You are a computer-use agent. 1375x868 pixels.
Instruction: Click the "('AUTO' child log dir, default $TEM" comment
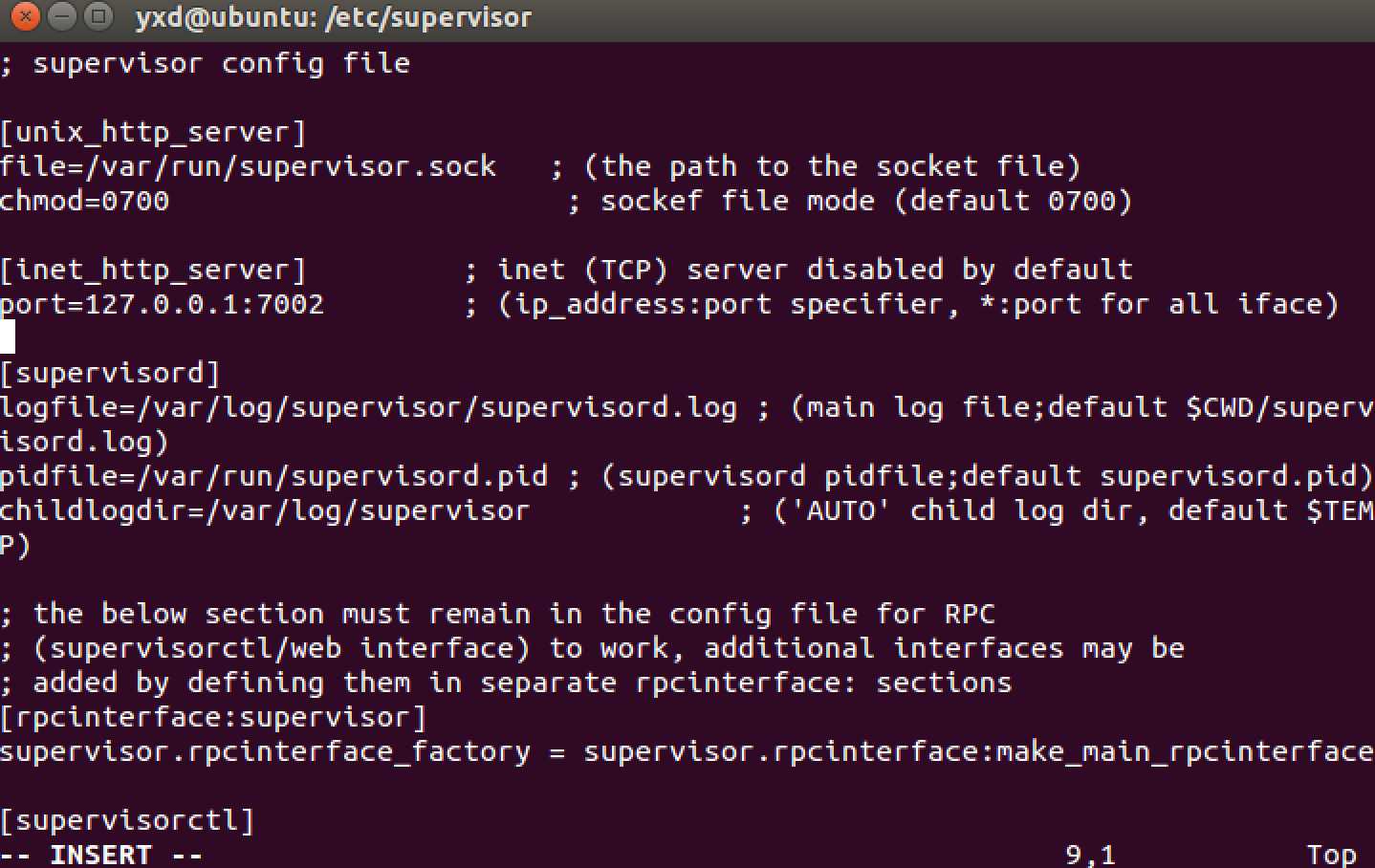click(x=1074, y=510)
